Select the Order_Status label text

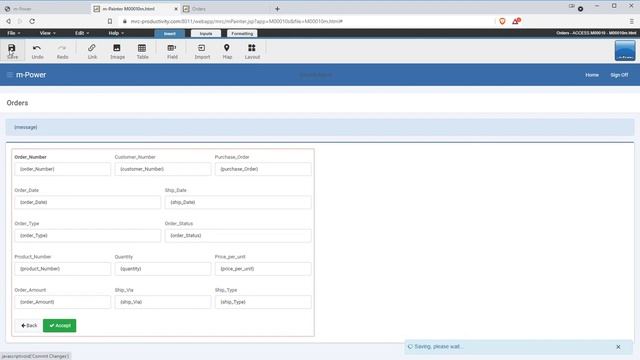point(179,224)
